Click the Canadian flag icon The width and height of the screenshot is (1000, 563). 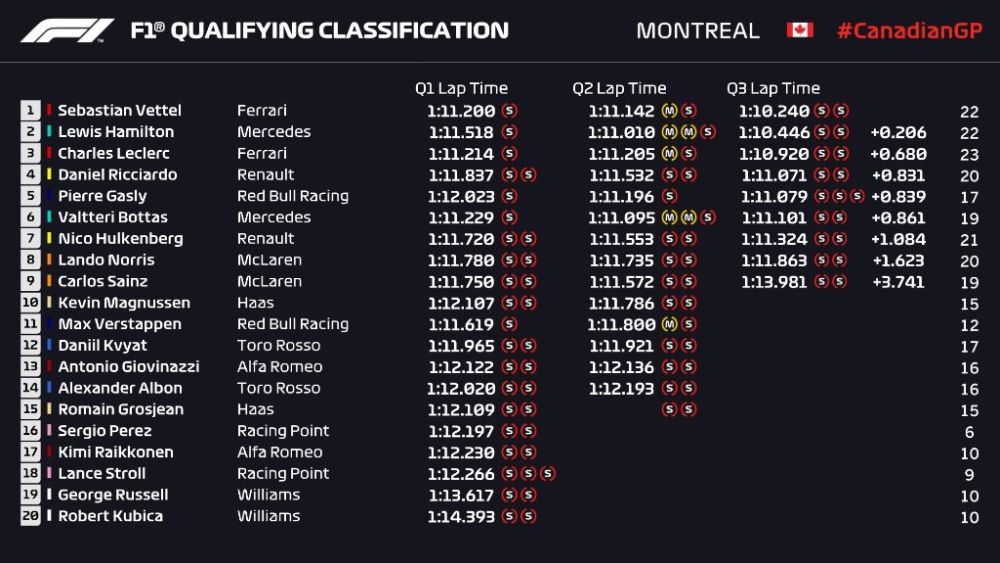pyautogui.click(x=799, y=30)
